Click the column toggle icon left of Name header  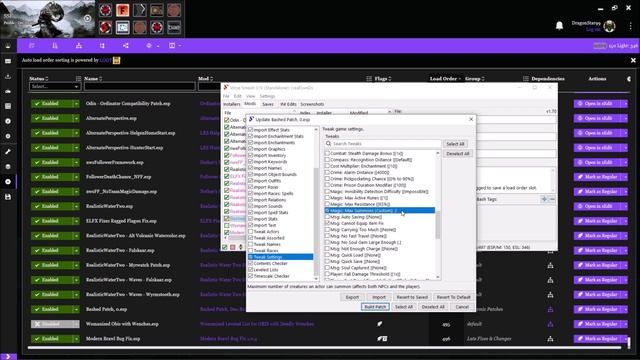click(78, 79)
